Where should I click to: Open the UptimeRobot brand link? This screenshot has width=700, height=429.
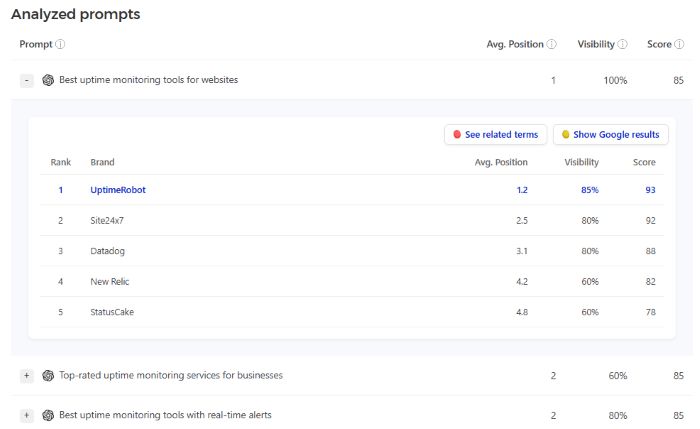coord(118,190)
